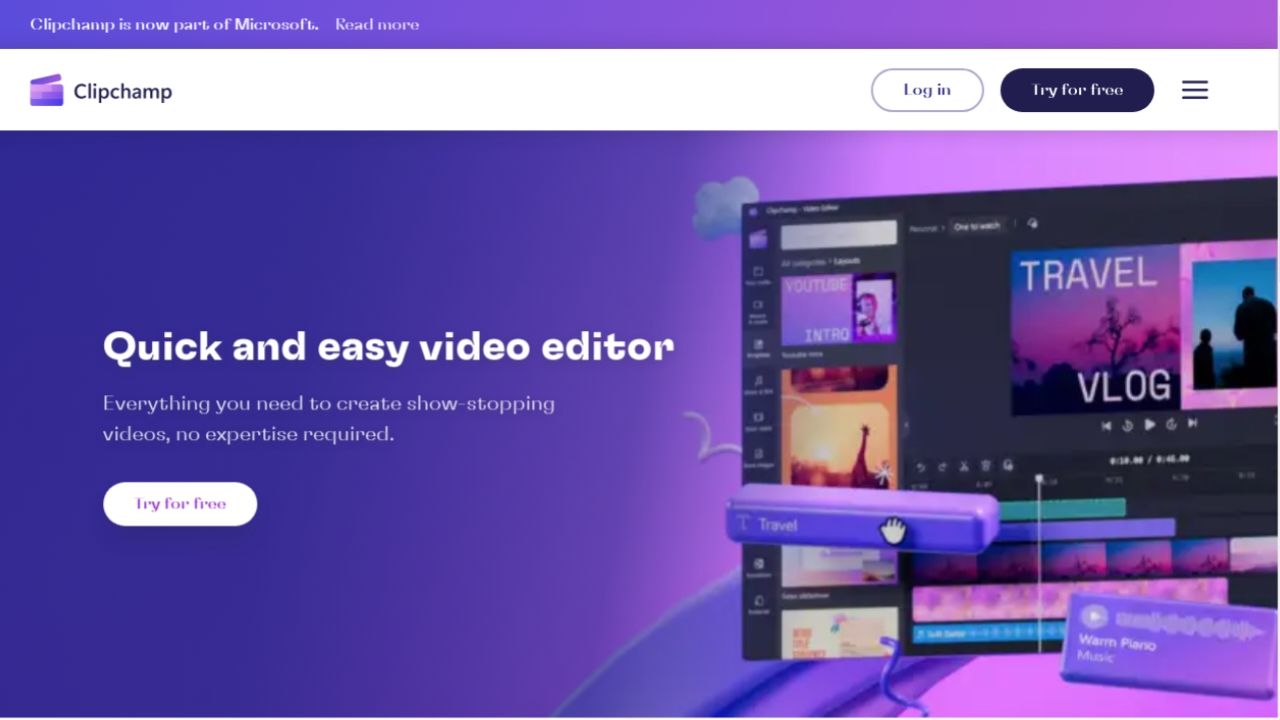1280x720 pixels.
Task: Click the dark Try for free button beside Log in
Action: click(x=1077, y=90)
